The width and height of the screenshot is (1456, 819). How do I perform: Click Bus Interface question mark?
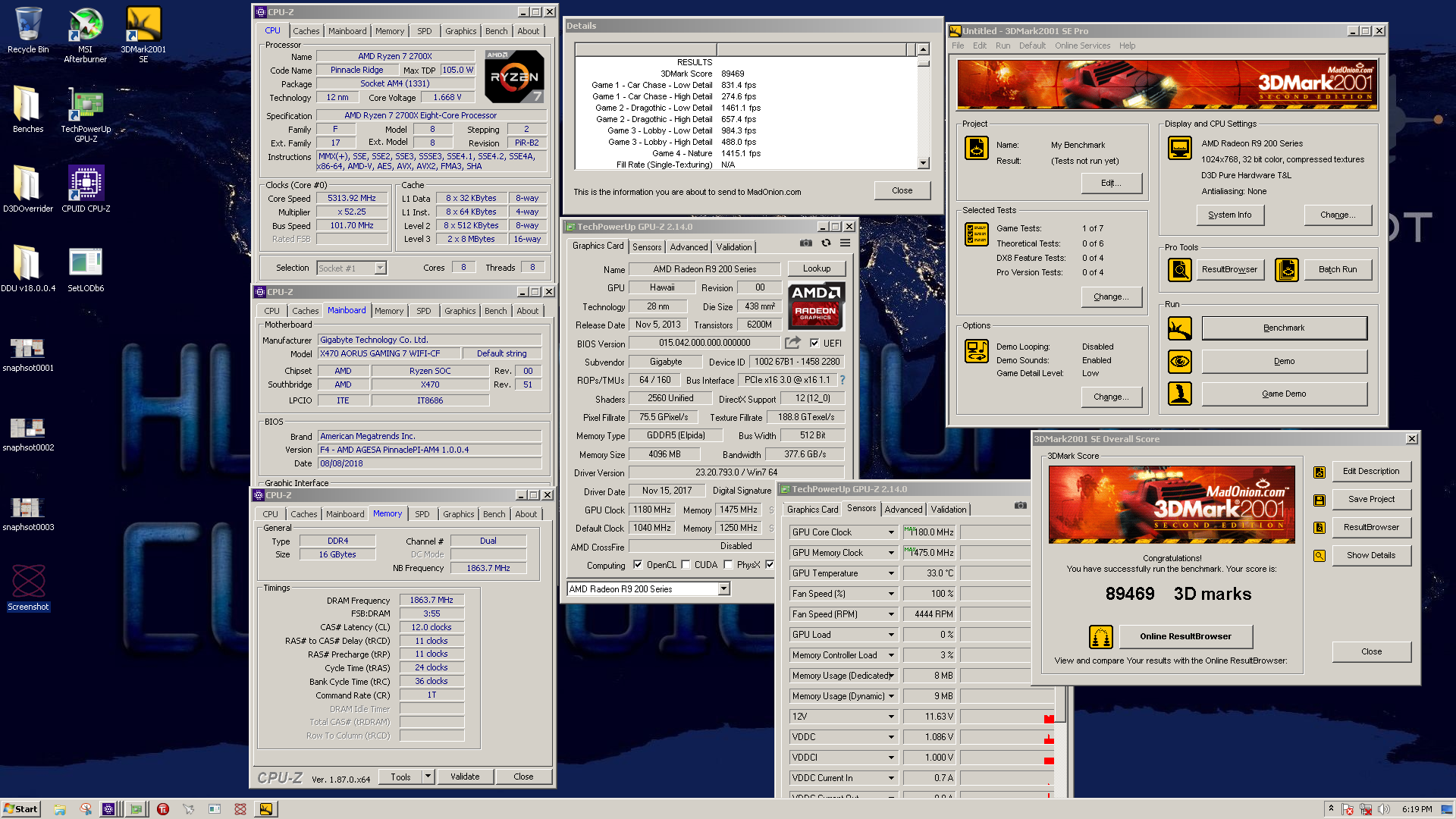tap(842, 380)
